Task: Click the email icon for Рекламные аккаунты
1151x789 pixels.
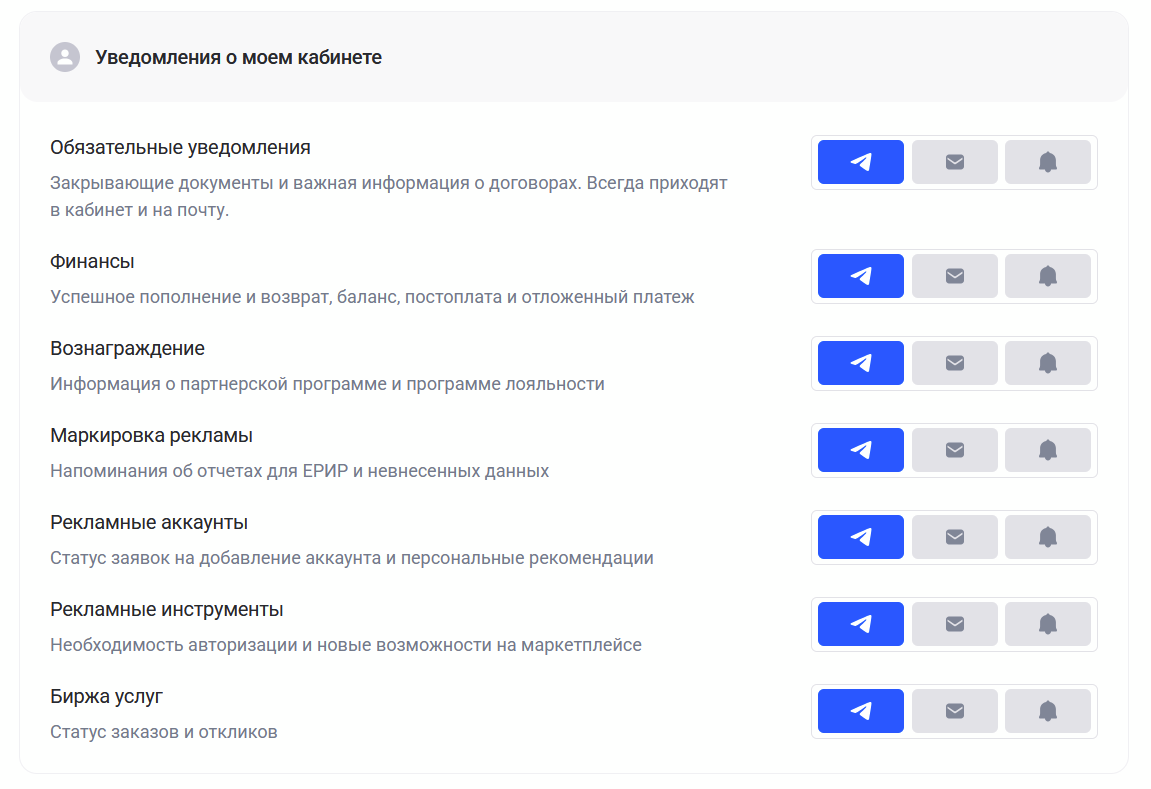Action: click(x=954, y=536)
